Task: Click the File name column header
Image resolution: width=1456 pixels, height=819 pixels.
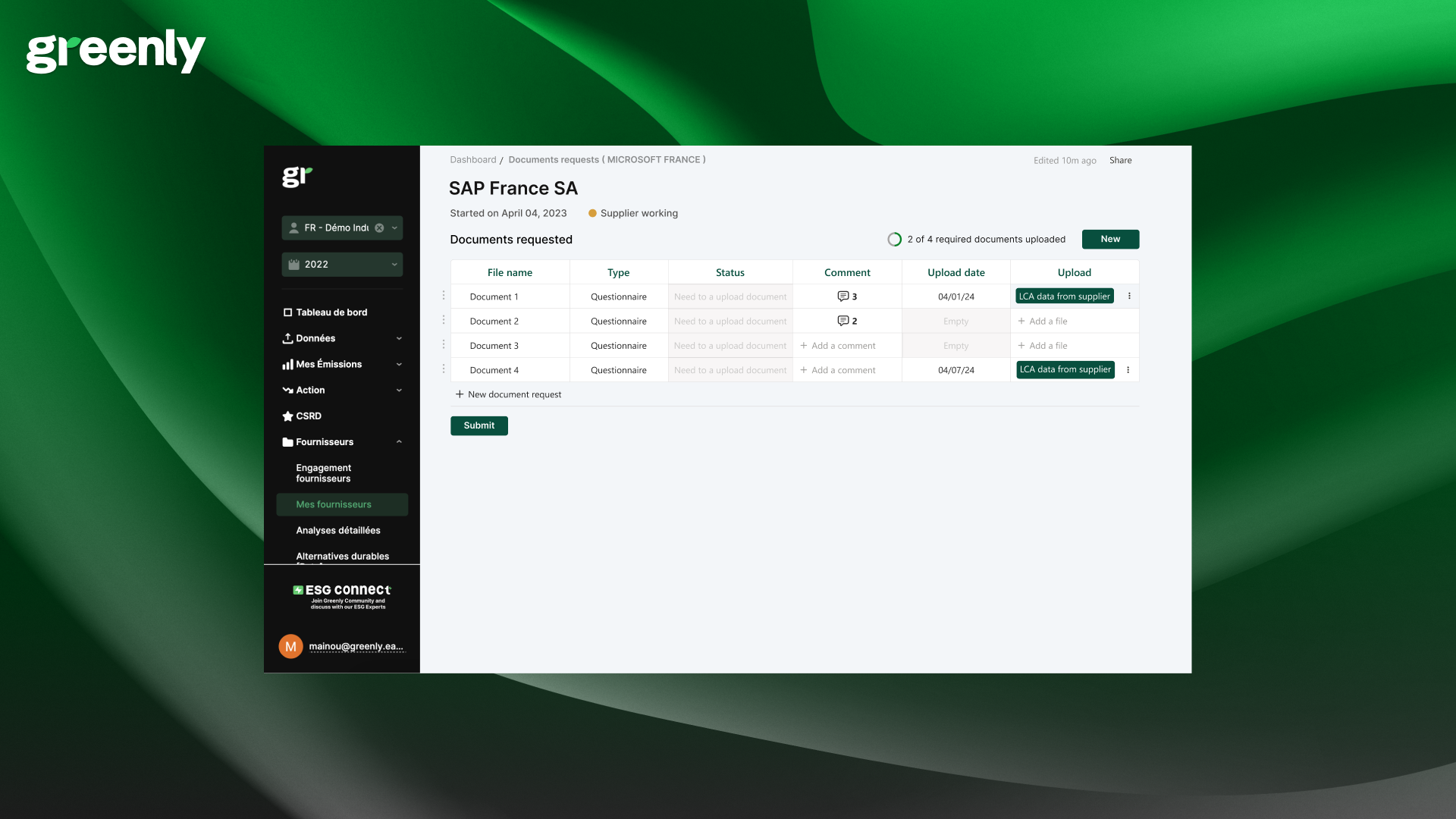Action: pos(510,273)
